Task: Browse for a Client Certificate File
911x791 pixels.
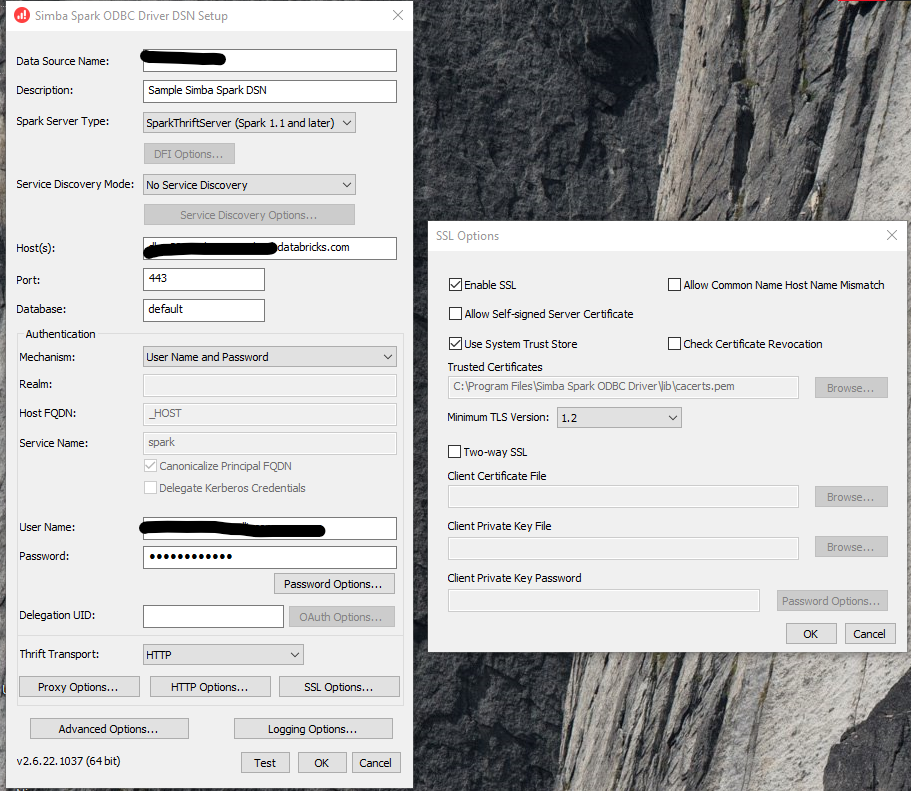Action: point(850,496)
